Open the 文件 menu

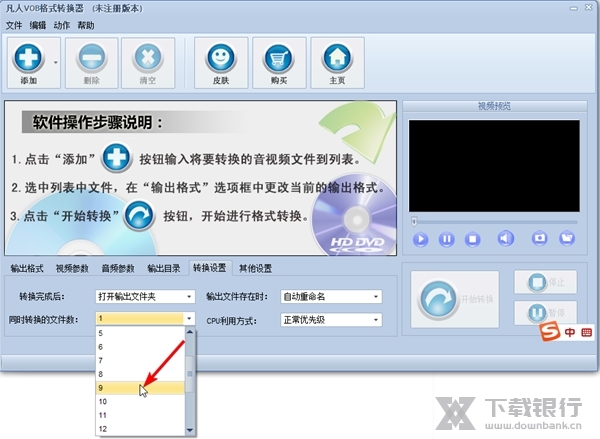pyautogui.click(x=14, y=26)
